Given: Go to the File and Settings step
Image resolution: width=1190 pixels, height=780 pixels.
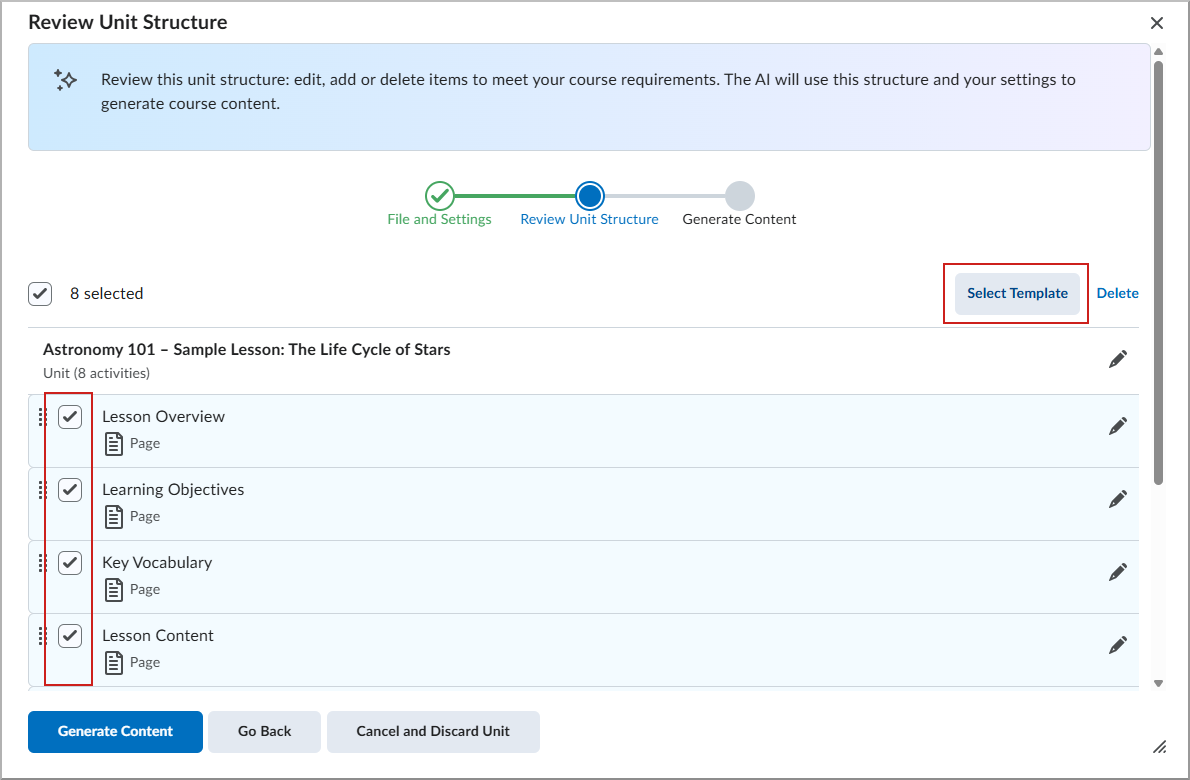Looking at the screenshot, I should pyautogui.click(x=440, y=196).
